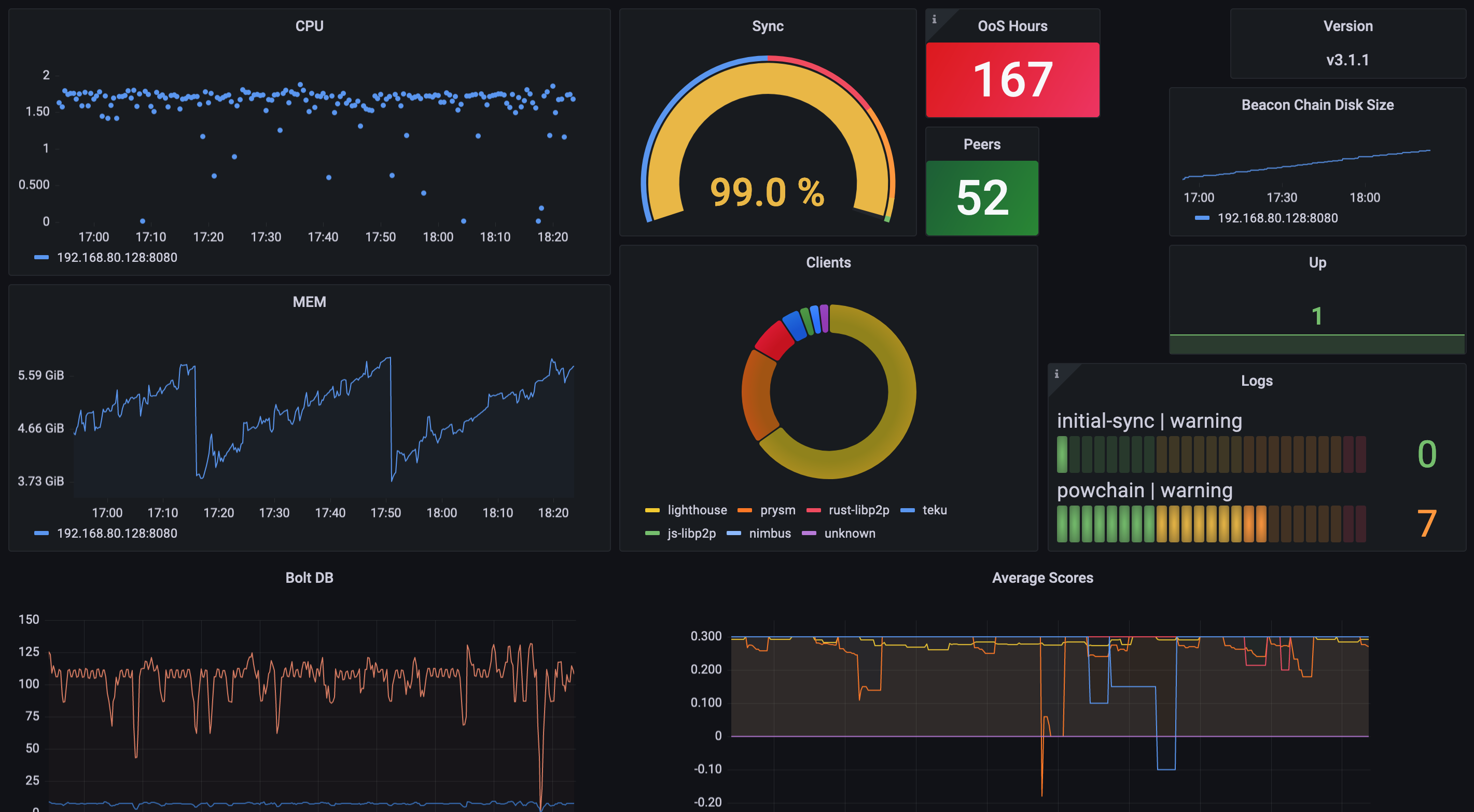Click the v3.1.1 version text

pos(1347,60)
